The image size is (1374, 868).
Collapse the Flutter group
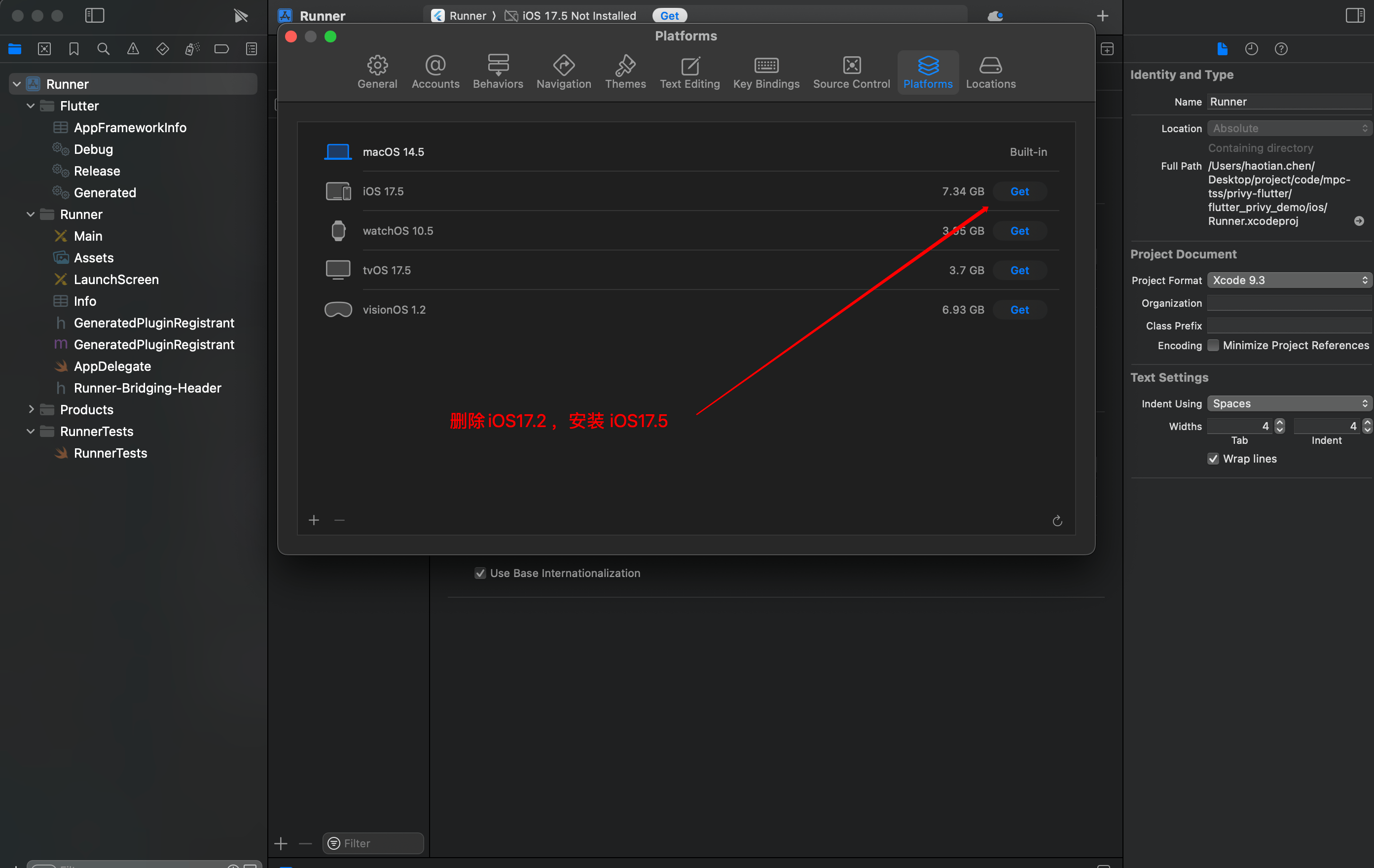[x=30, y=106]
